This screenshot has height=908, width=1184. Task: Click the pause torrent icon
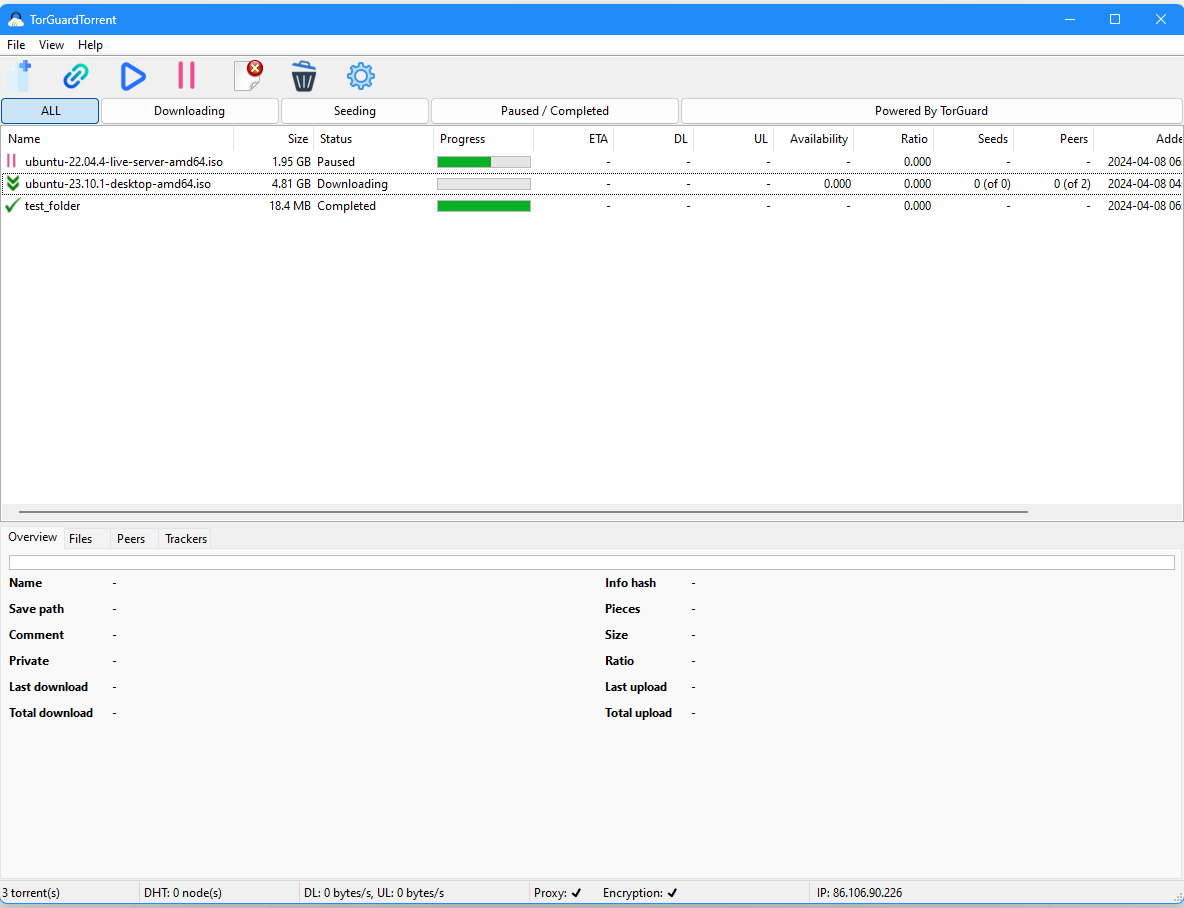pos(186,75)
